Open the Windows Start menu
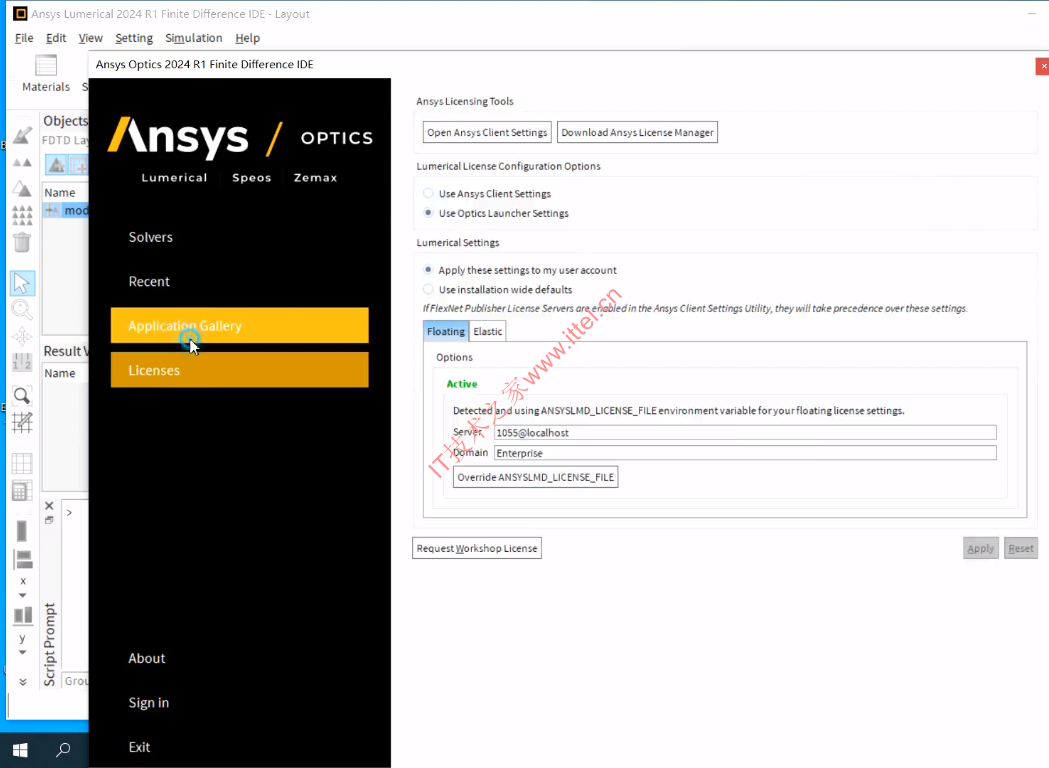Screen dimensions: 1049x768 (20, 750)
